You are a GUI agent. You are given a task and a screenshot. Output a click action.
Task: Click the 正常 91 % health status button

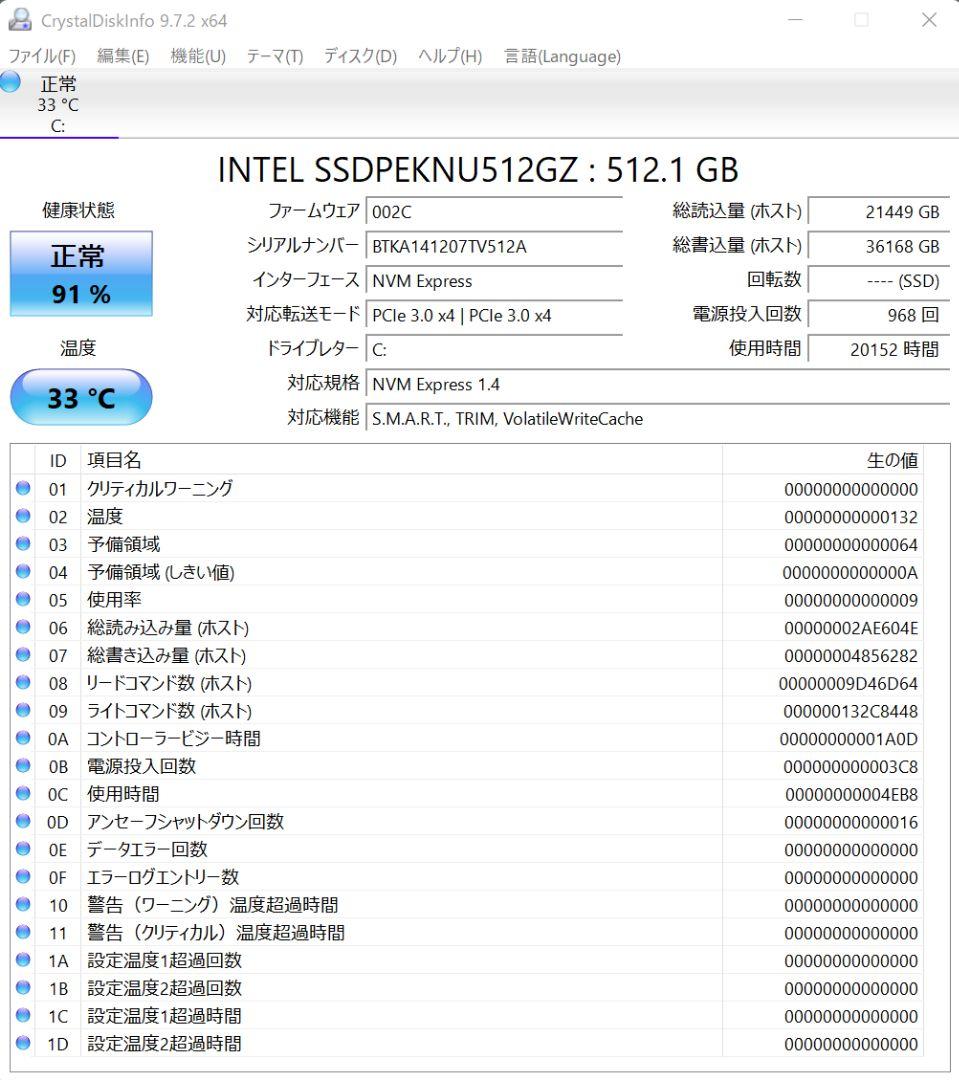click(x=81, y=274)
